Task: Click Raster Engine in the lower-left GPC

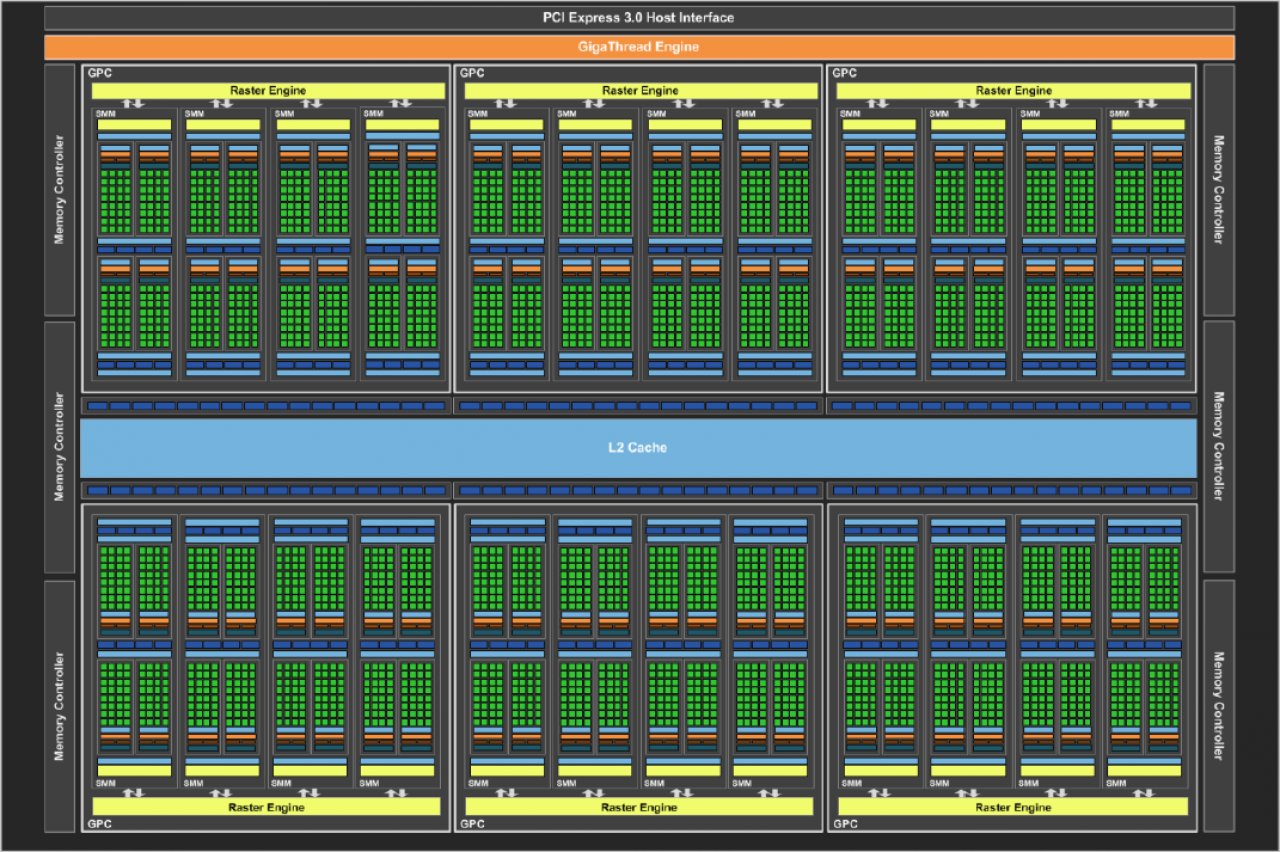Action: 266,807
